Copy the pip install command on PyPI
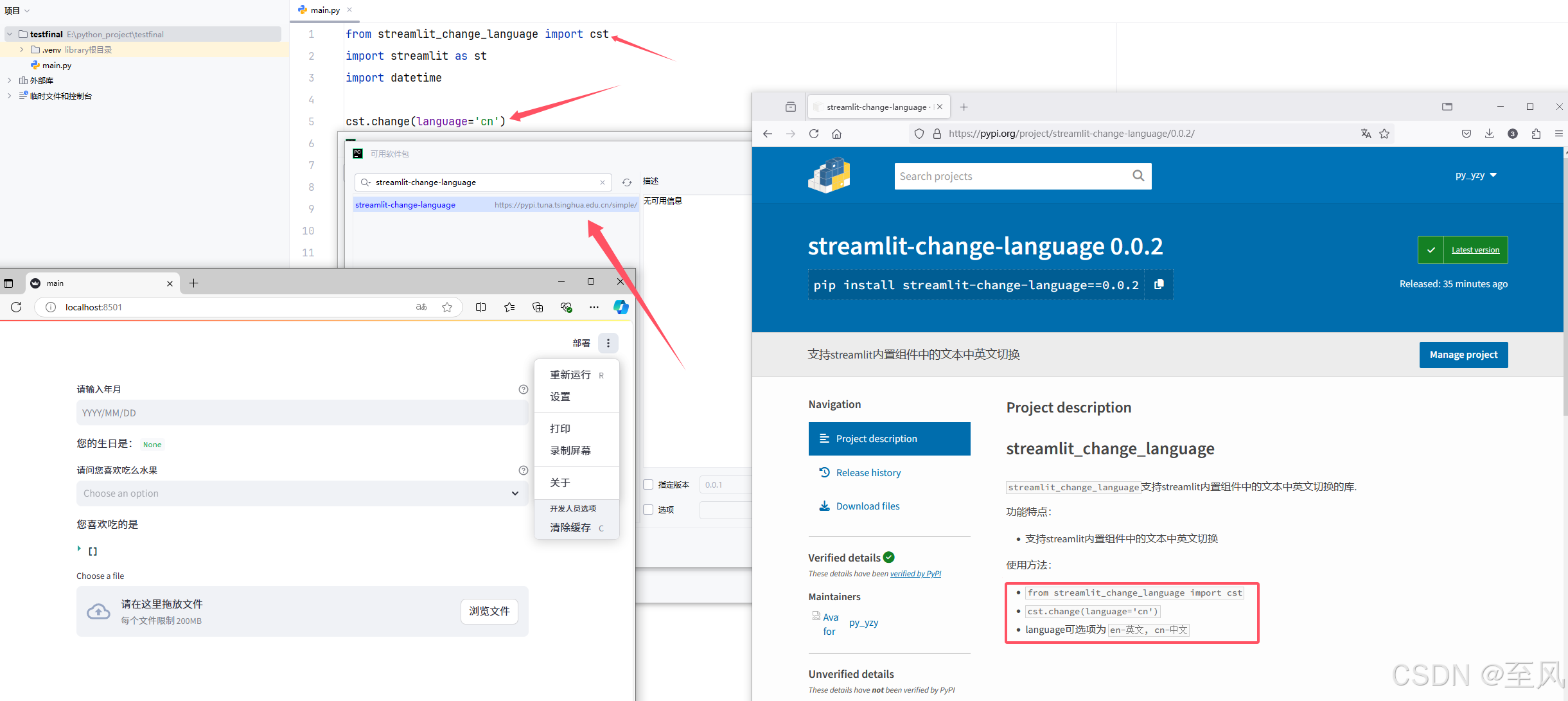Screen dimensions: 1568x701 1159,285
